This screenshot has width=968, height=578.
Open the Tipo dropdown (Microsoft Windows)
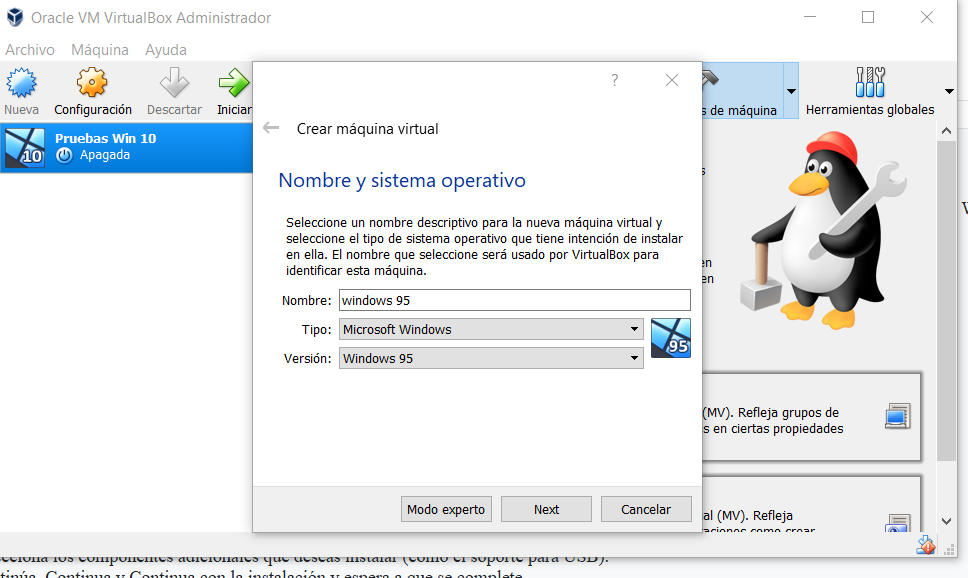[x=491, y=329]
